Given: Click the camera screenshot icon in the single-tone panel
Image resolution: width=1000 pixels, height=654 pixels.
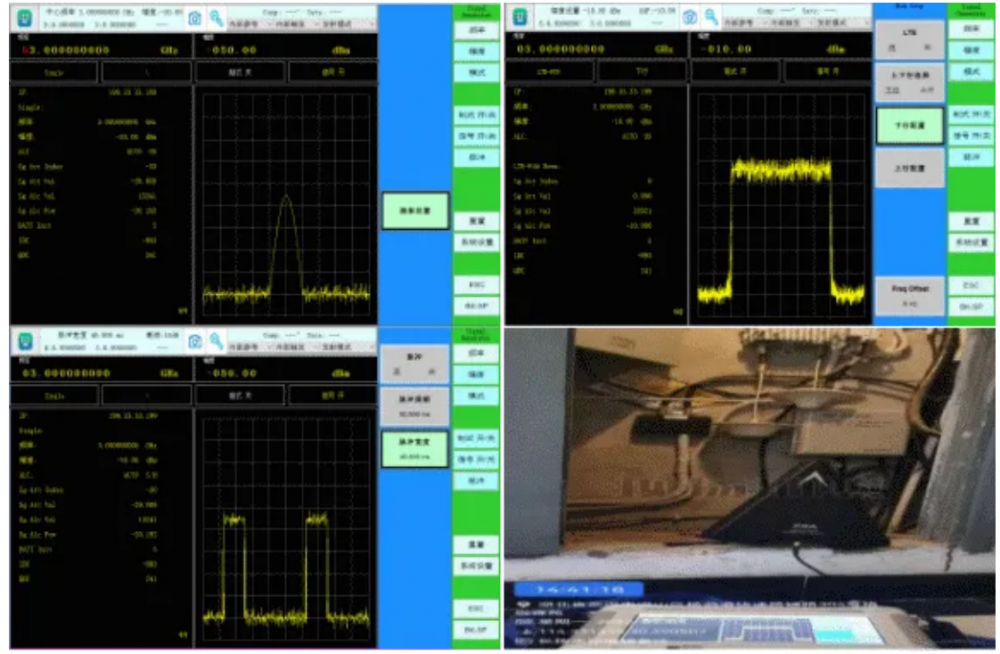Looking at the screenshot, I should click(195, 17).
